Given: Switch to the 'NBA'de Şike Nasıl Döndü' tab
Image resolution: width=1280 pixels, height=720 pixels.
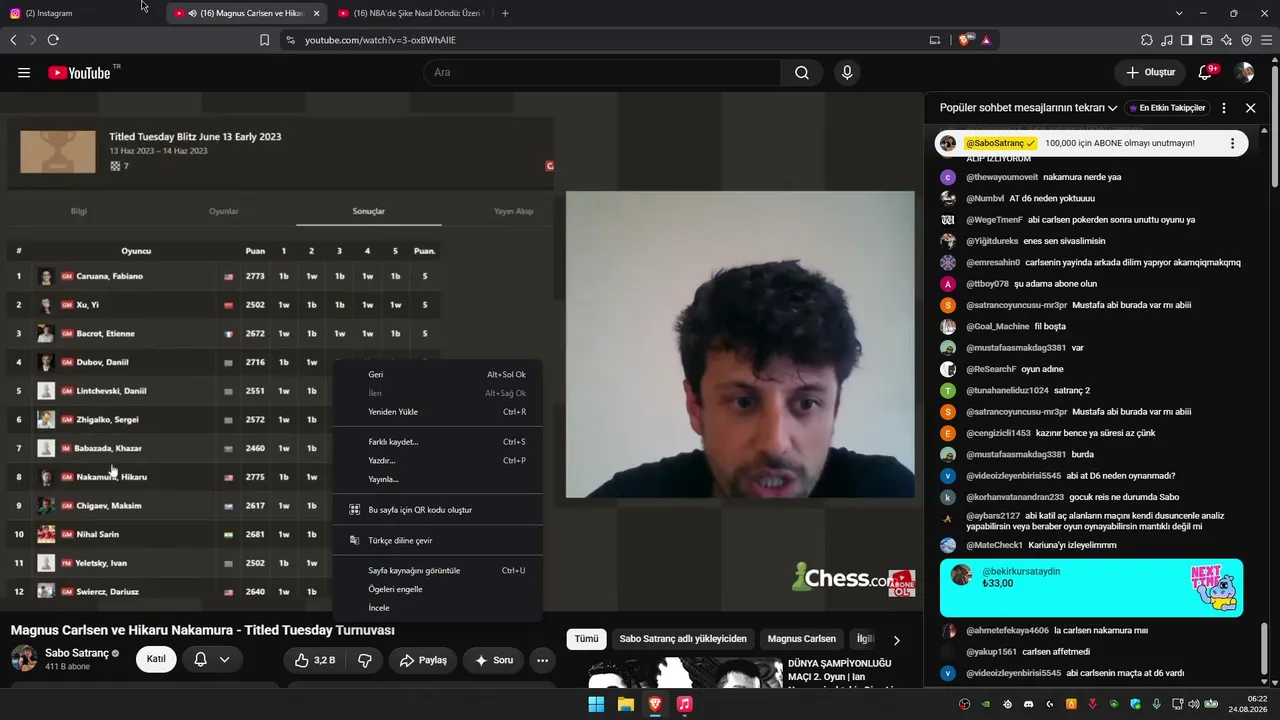Looking at the screenshot, I should pyautogui.click(x=411, y=13).
